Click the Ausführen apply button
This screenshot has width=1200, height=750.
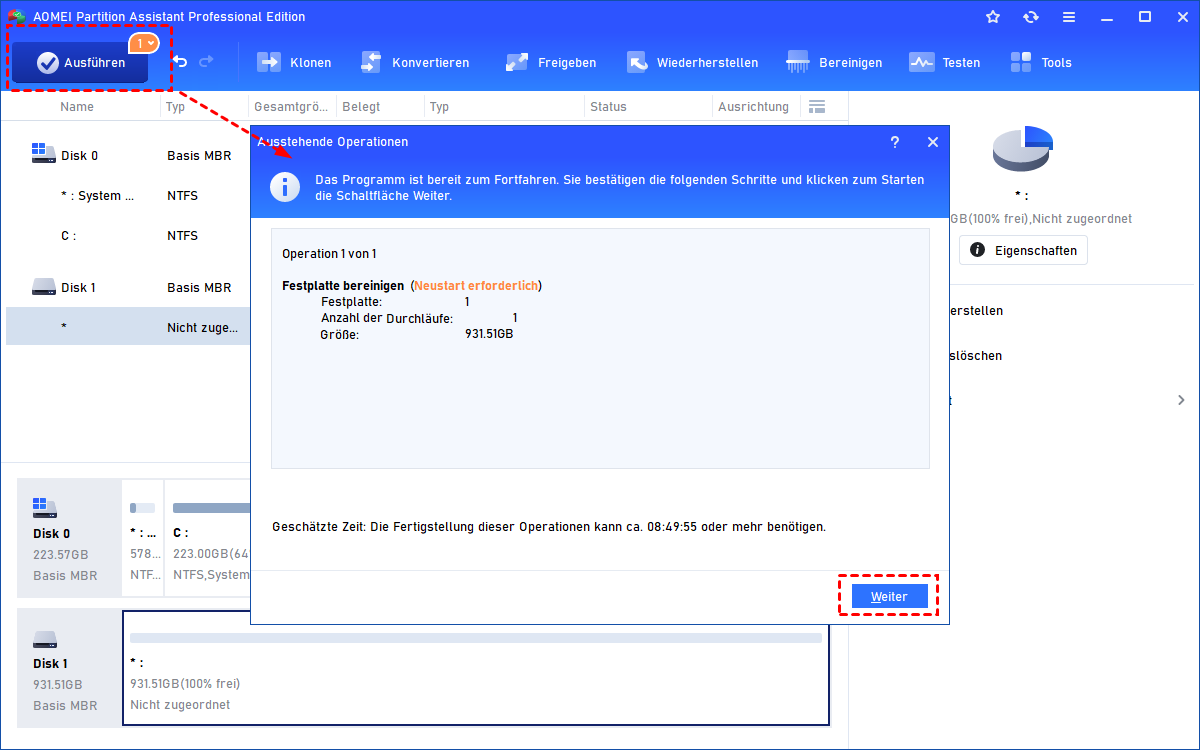click(x=81, y=63)
